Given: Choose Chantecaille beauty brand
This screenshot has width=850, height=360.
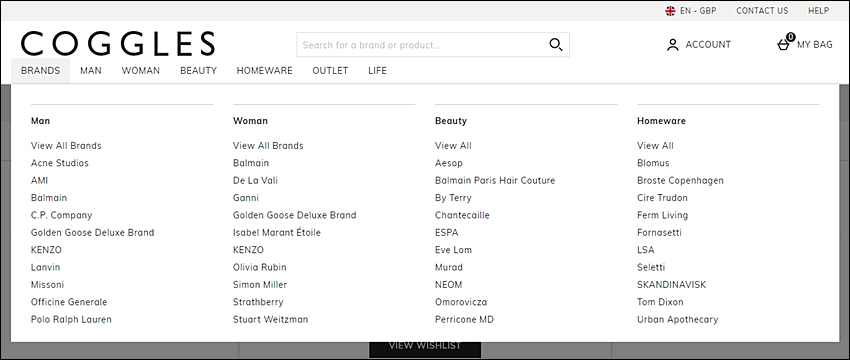Looking at the screenshot, I should coord(462,215).
